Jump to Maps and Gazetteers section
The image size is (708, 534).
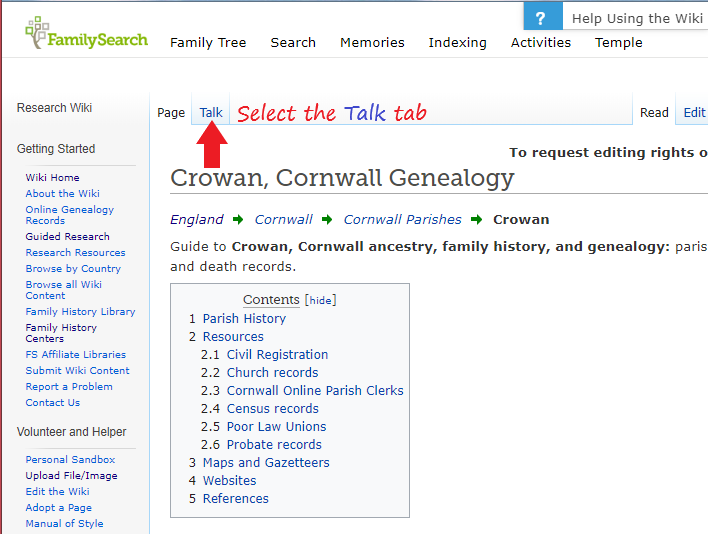coord(266,462)
